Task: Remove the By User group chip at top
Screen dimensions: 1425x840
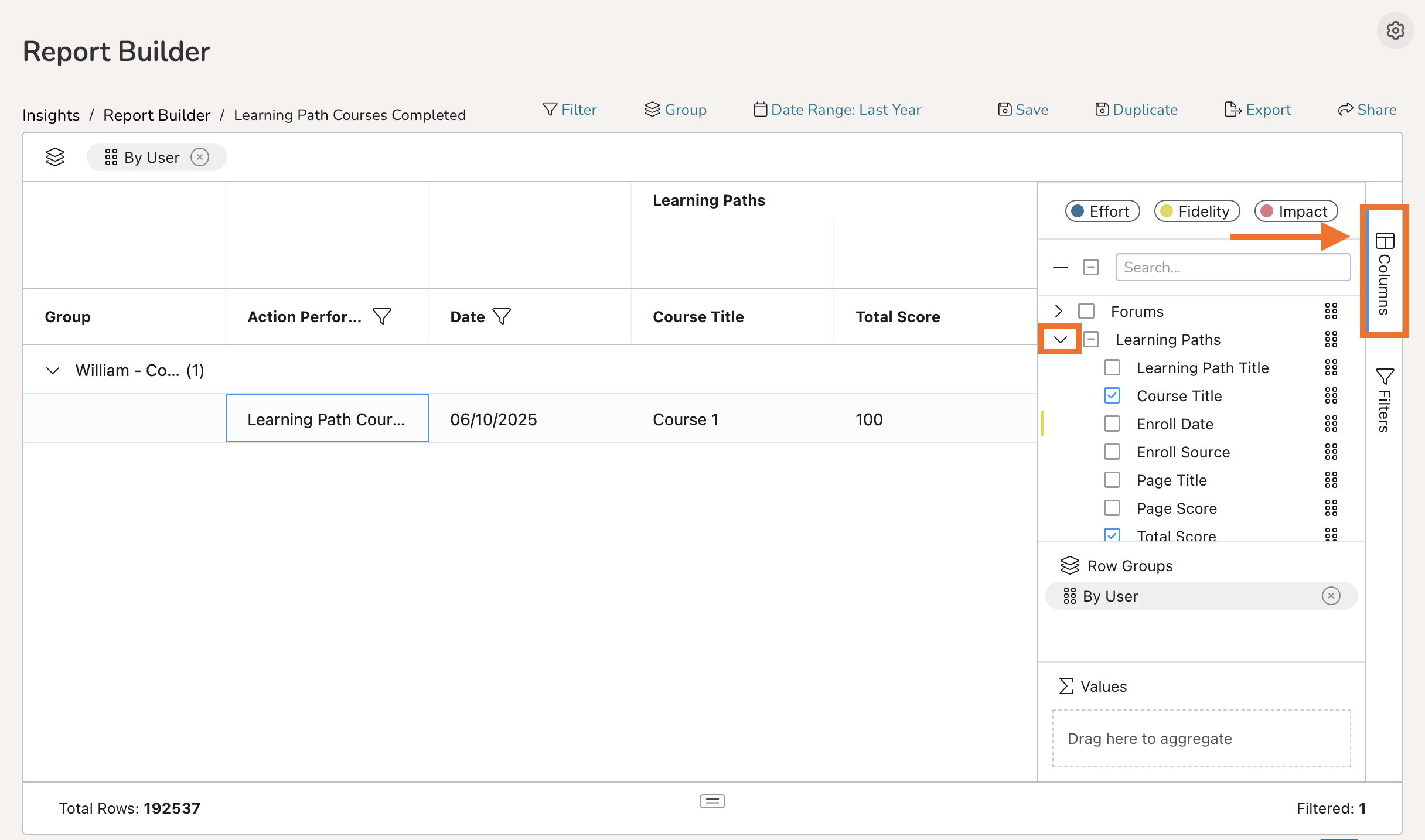Action: tap(200, 157)
